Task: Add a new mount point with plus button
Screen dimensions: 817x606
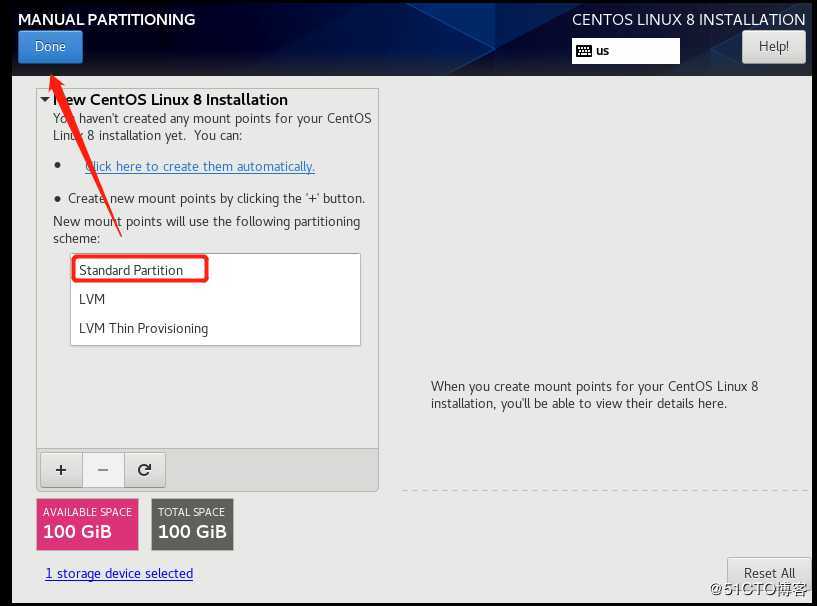Action: coord(61,470)
